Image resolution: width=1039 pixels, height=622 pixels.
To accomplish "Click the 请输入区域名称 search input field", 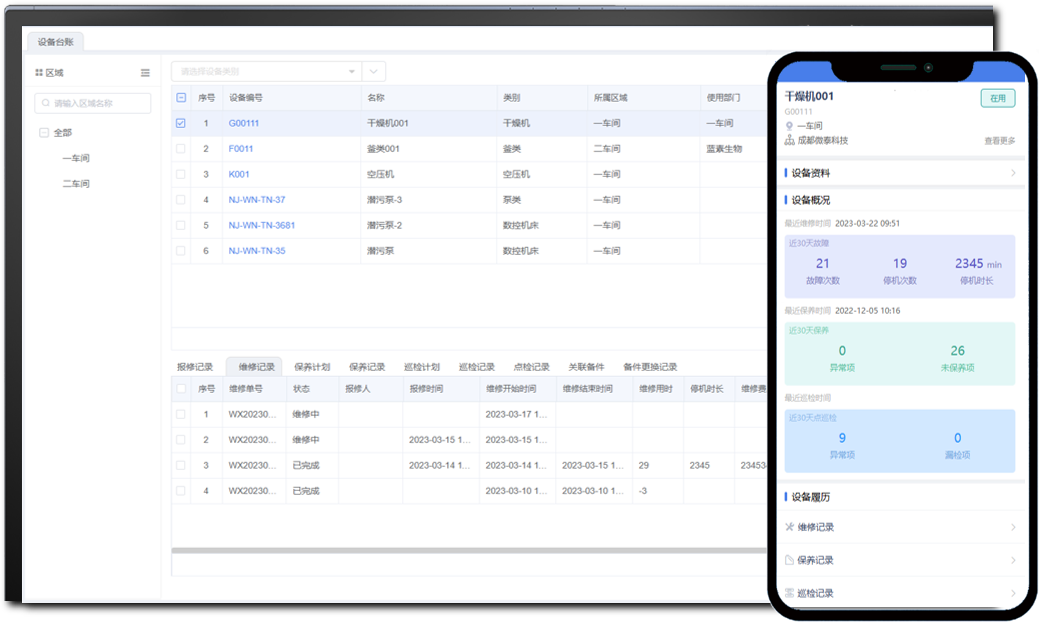I will click(x=98, y=103).
